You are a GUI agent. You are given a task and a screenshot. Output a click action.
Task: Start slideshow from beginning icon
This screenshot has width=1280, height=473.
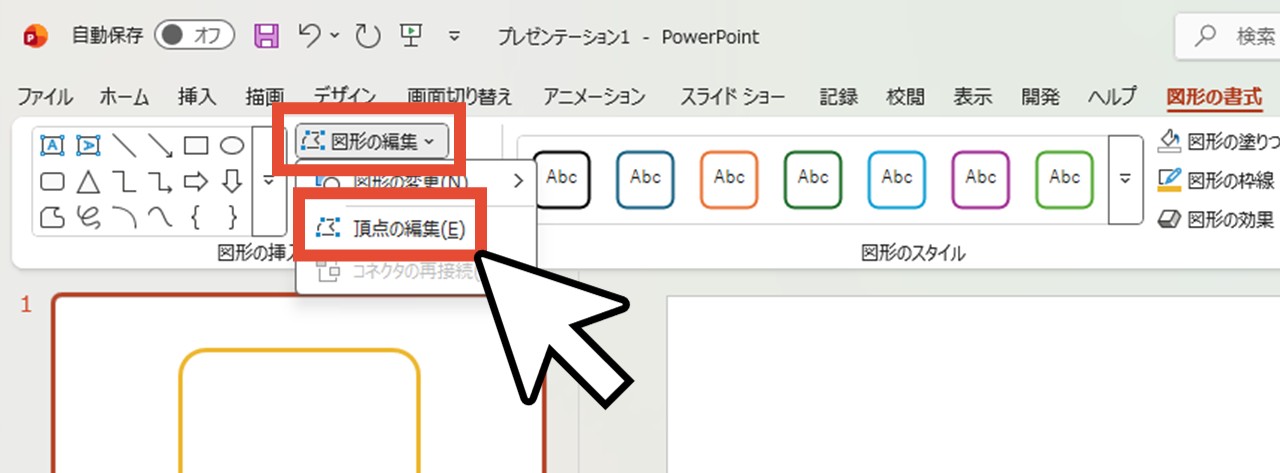click(x=411, y=36)
